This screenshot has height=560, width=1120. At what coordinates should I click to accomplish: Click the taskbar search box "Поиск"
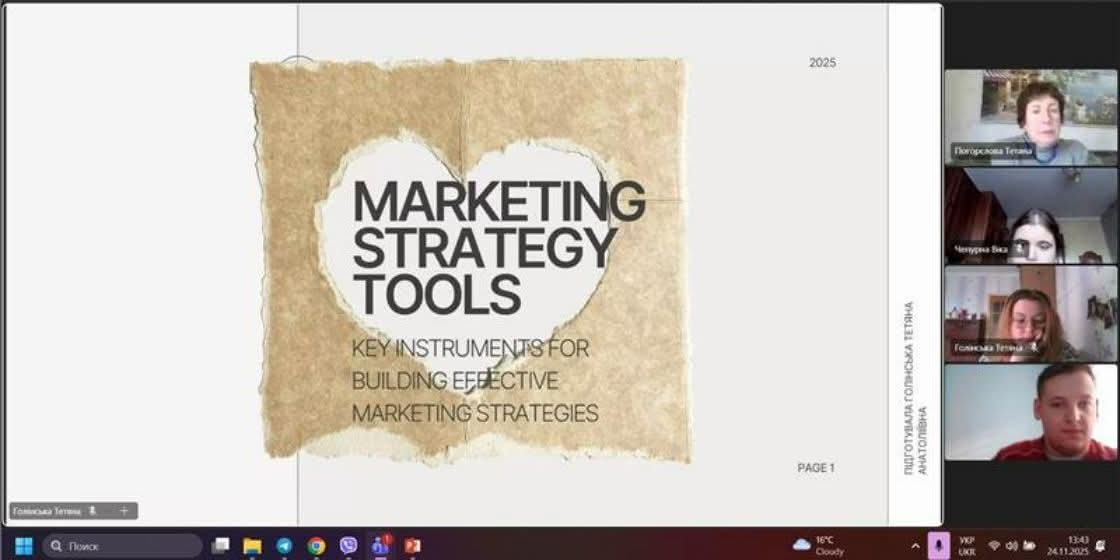[122, 546]
